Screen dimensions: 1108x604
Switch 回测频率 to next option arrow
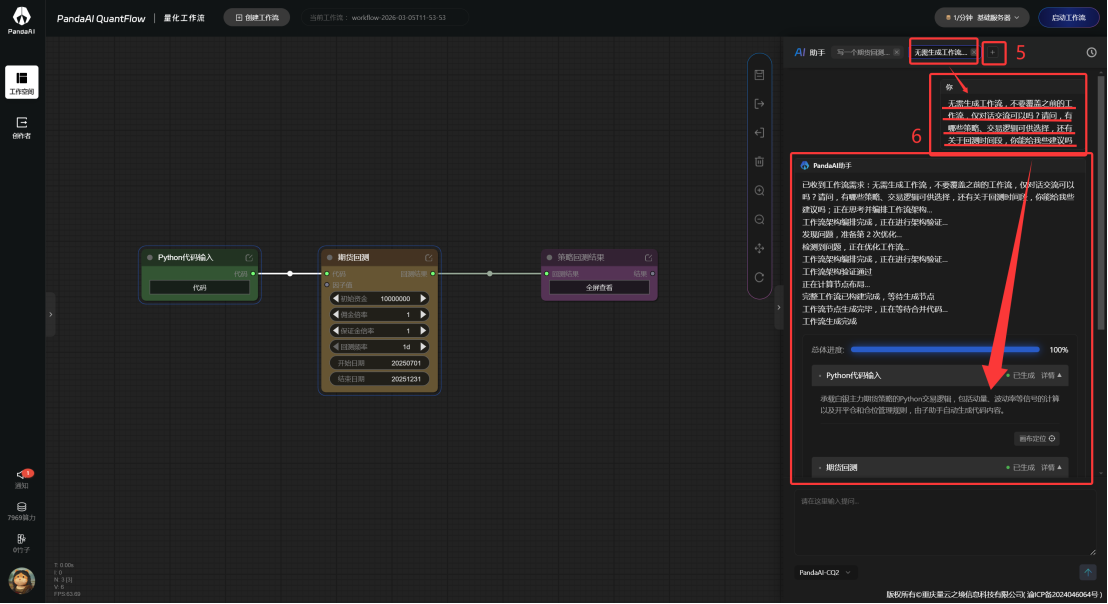423,347
